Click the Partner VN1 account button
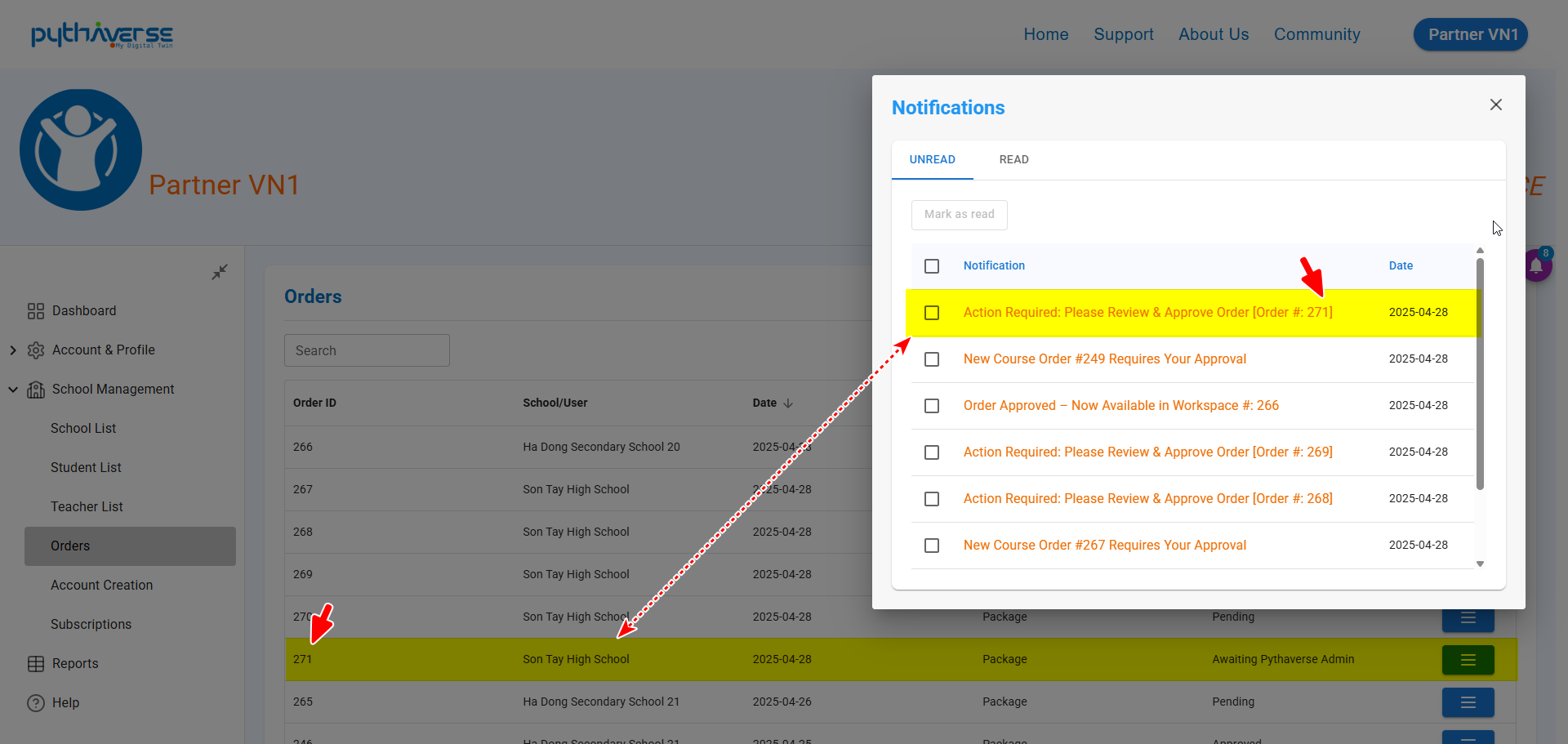The height and width of the screenshot is (744, 1568). tap(1471, 34)
